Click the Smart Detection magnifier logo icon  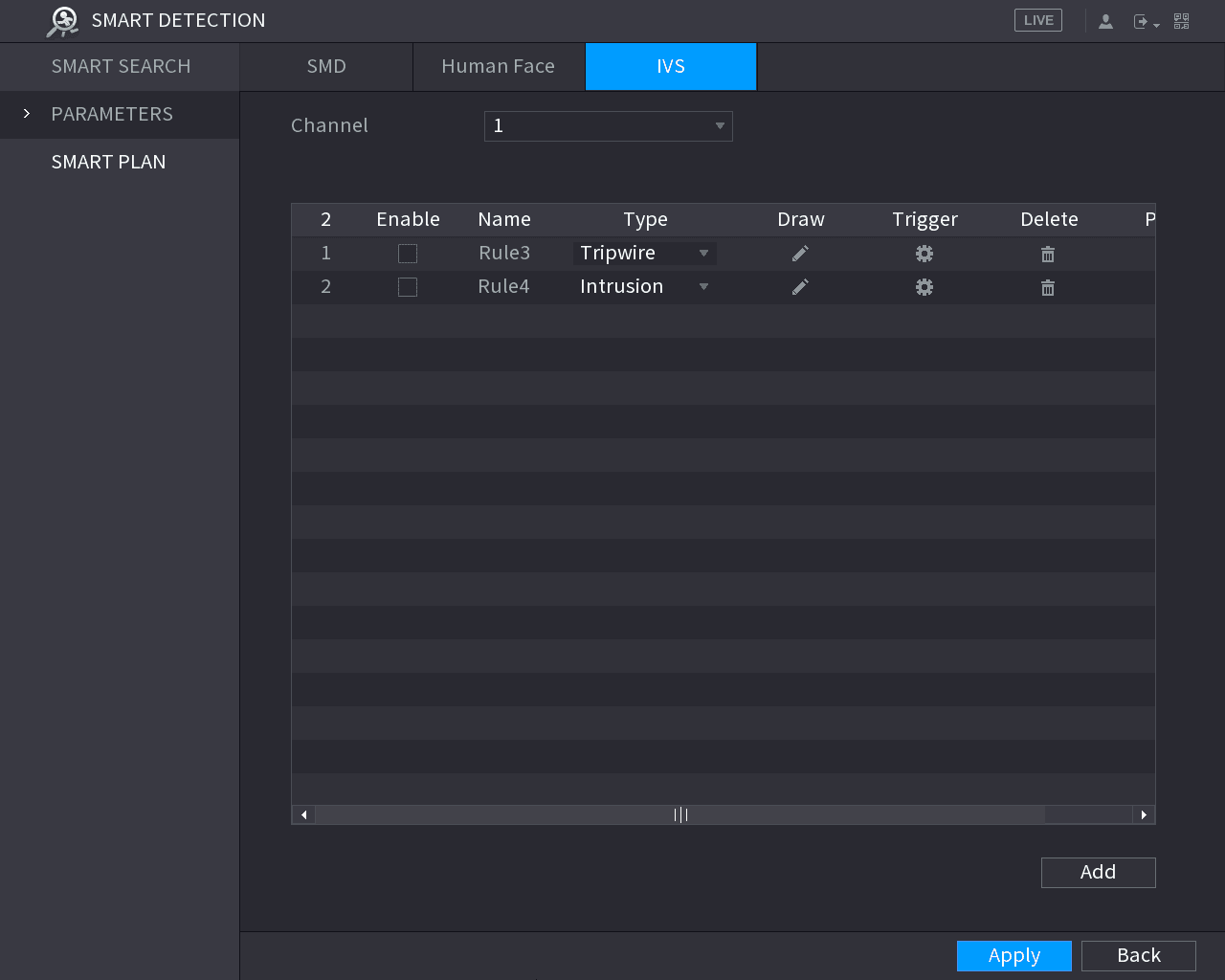pos(62,21)
